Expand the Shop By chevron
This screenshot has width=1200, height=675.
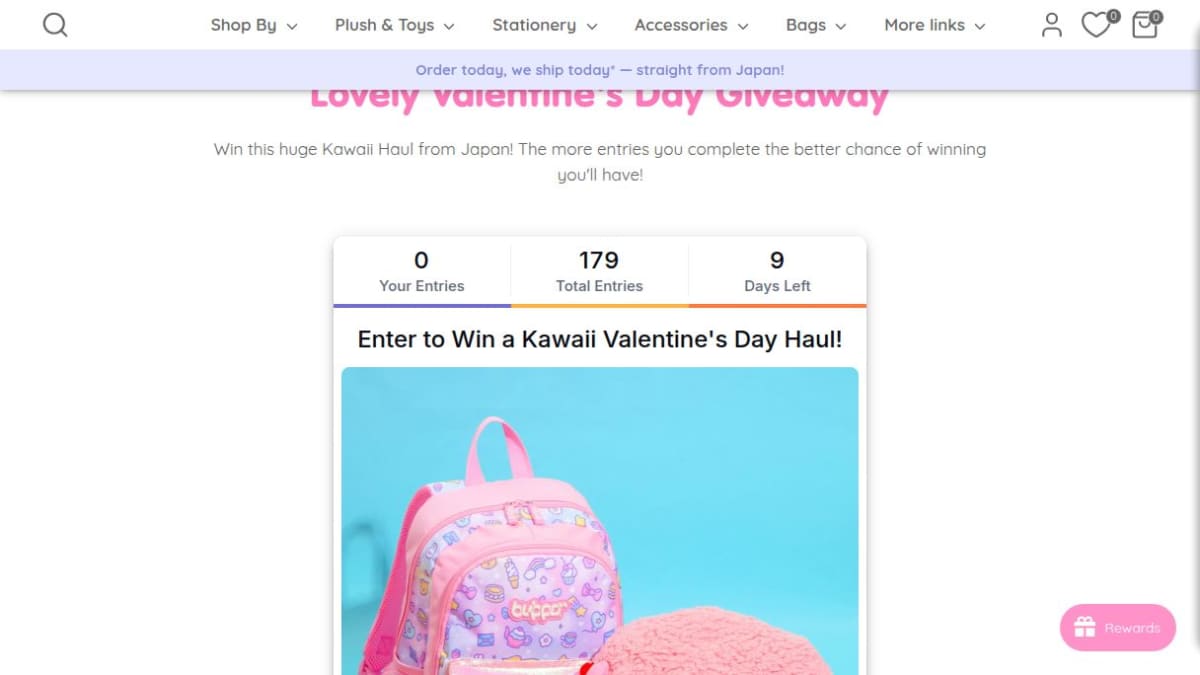tap(292, 26)
